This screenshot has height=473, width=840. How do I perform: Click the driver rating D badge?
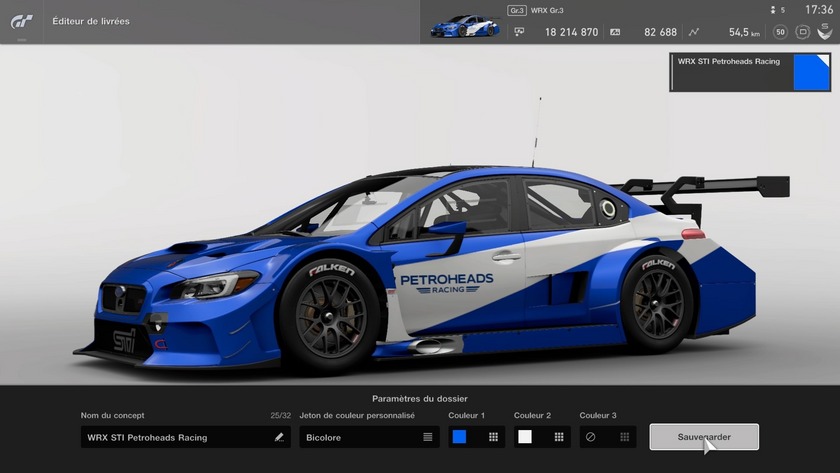[x=802, y=32]
